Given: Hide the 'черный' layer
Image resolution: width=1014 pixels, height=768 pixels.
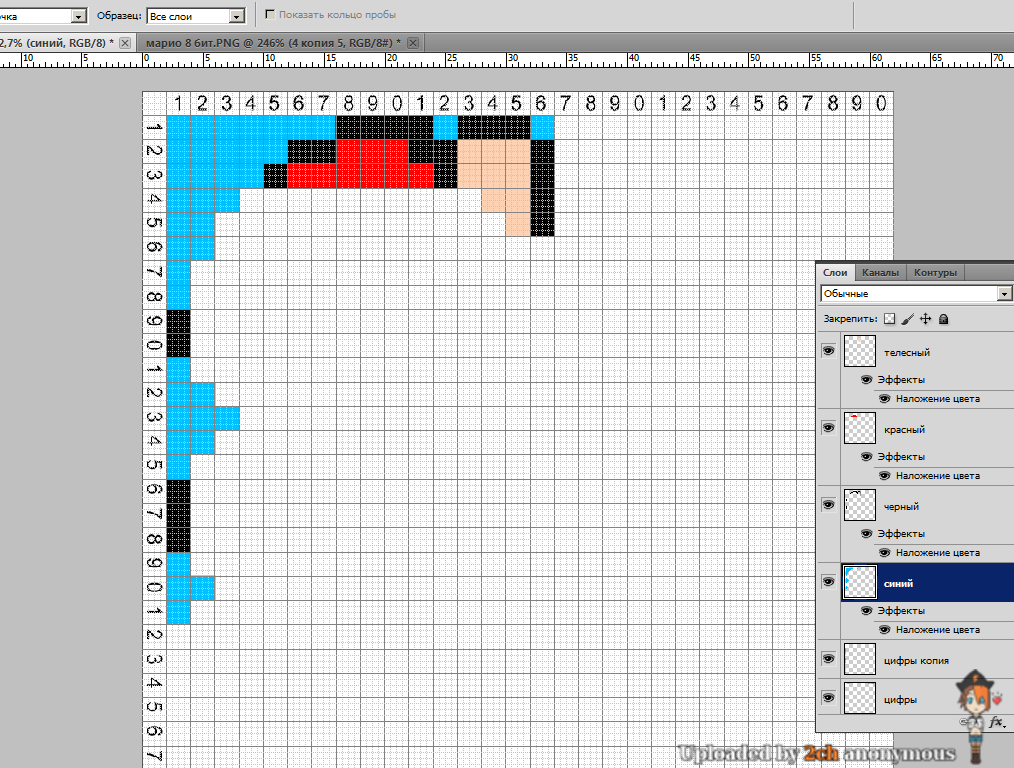Looking at the screenshot, I should coord(828,505).
